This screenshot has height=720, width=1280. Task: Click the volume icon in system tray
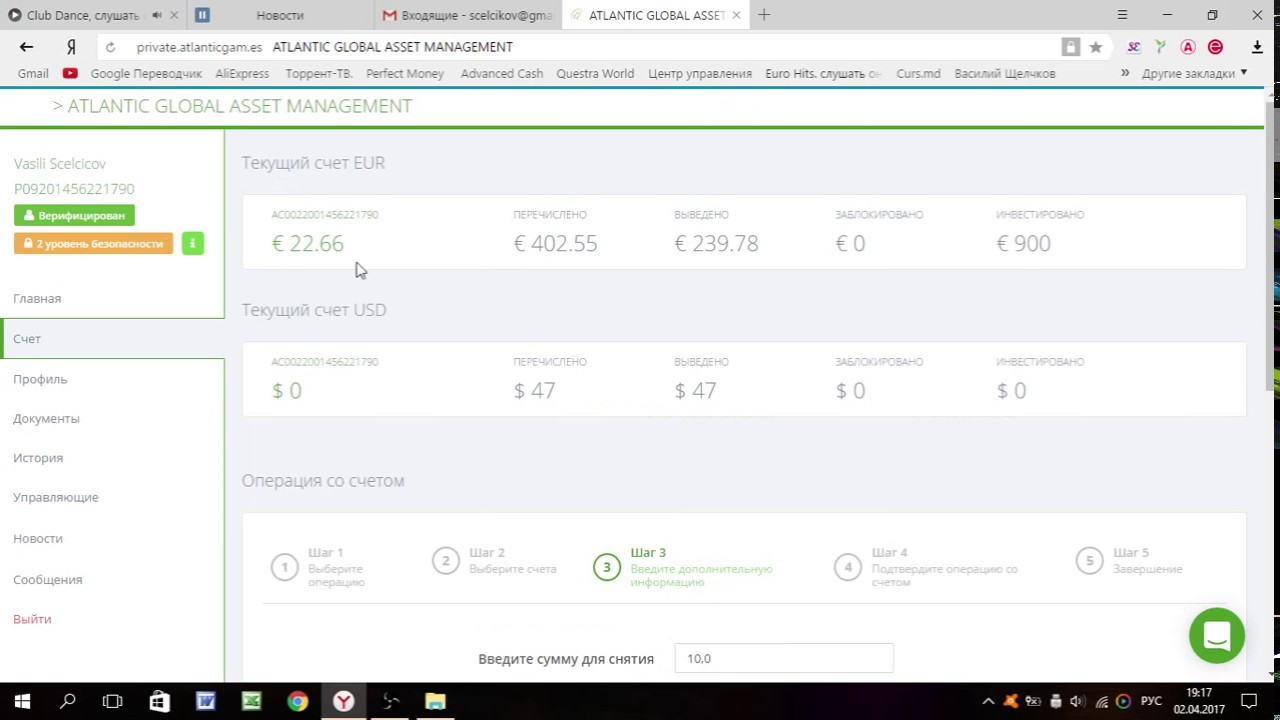pos(1077,701)
